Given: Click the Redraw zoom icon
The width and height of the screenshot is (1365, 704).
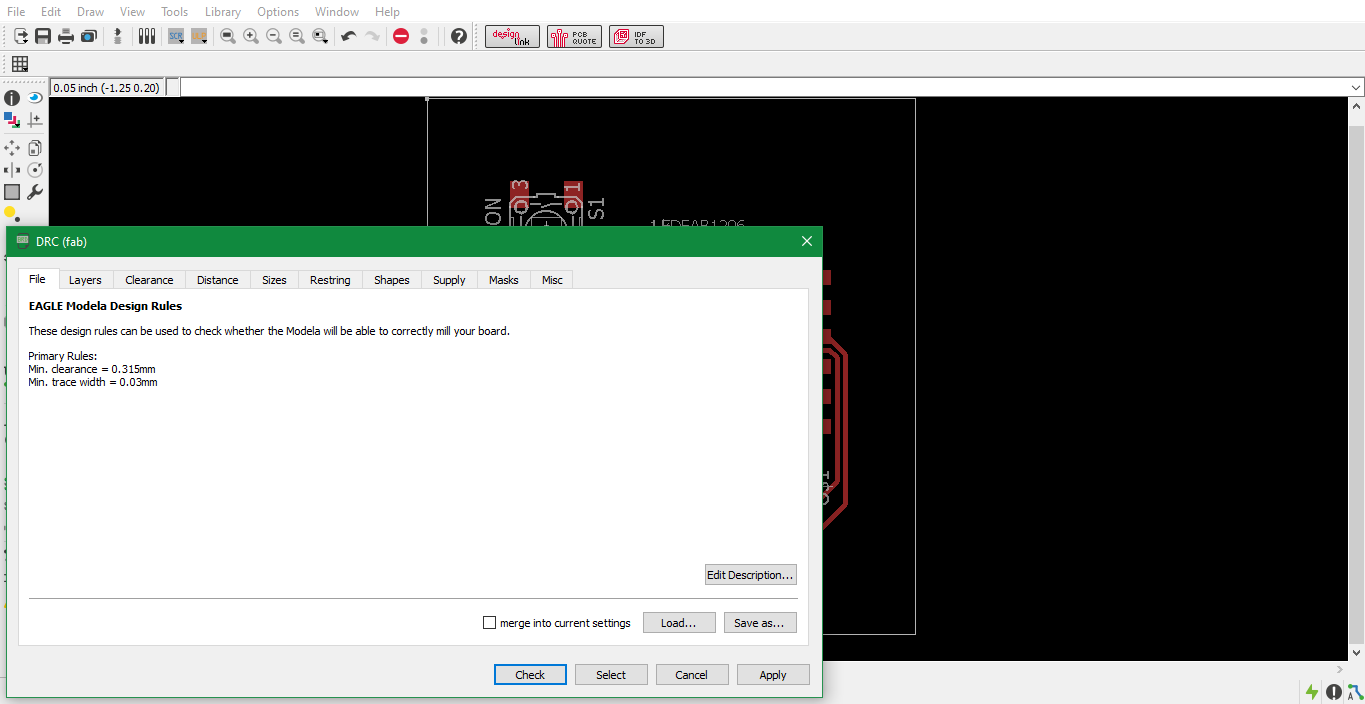Looking at the screenshot, I should [297, 36].
